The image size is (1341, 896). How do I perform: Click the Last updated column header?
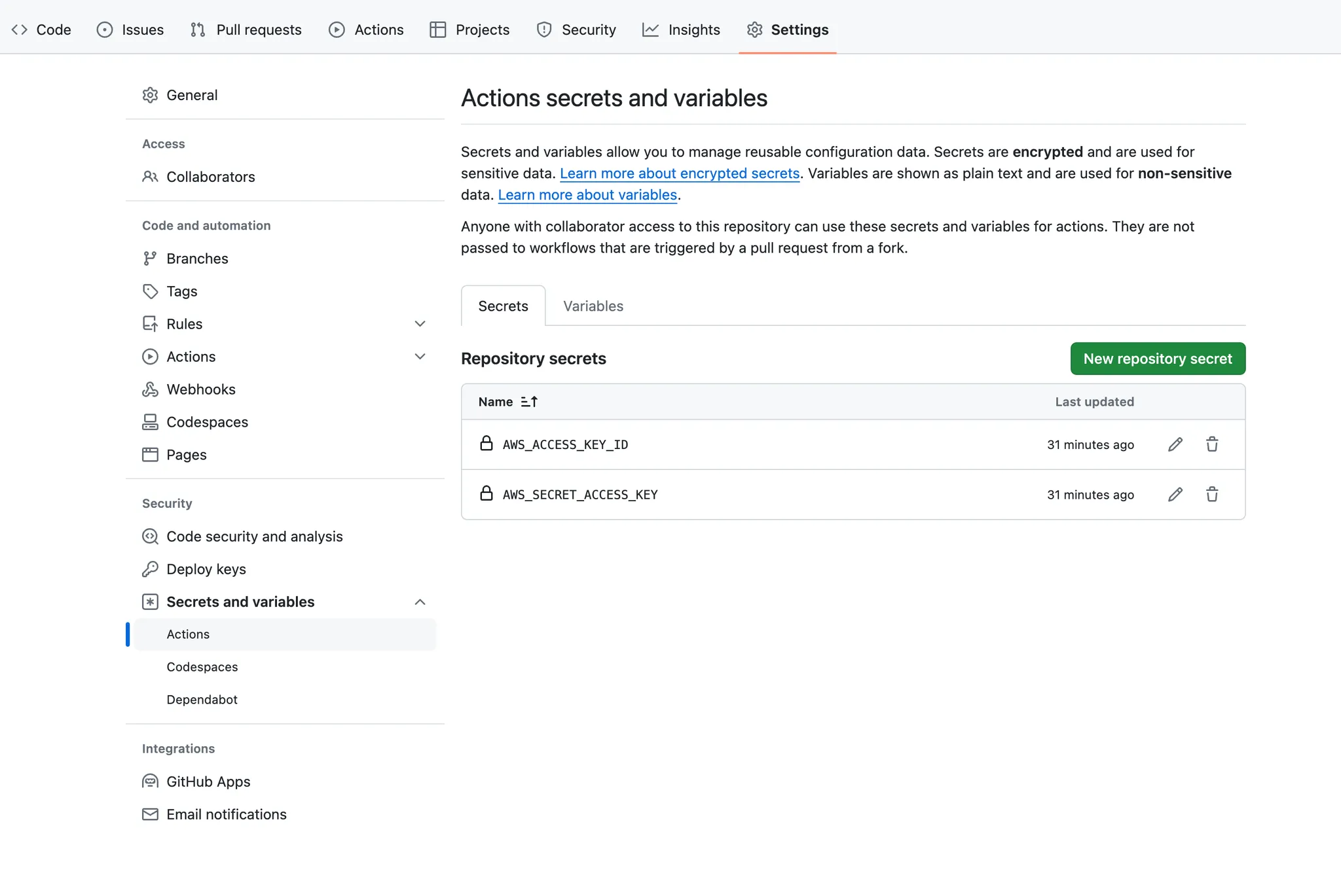[x=1094, y=402]
